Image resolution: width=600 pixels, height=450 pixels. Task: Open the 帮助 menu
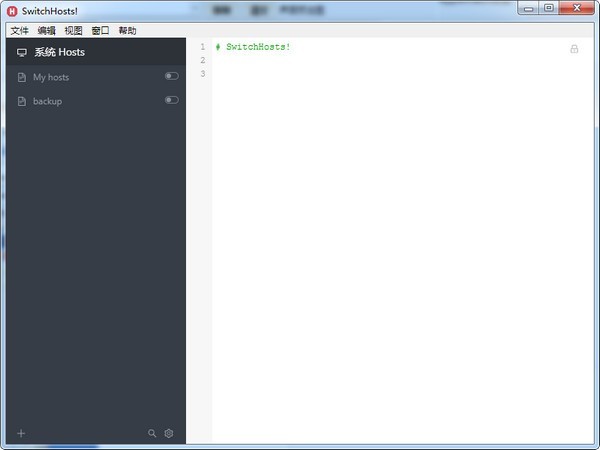pyautogui.click(x=127, y=31)
